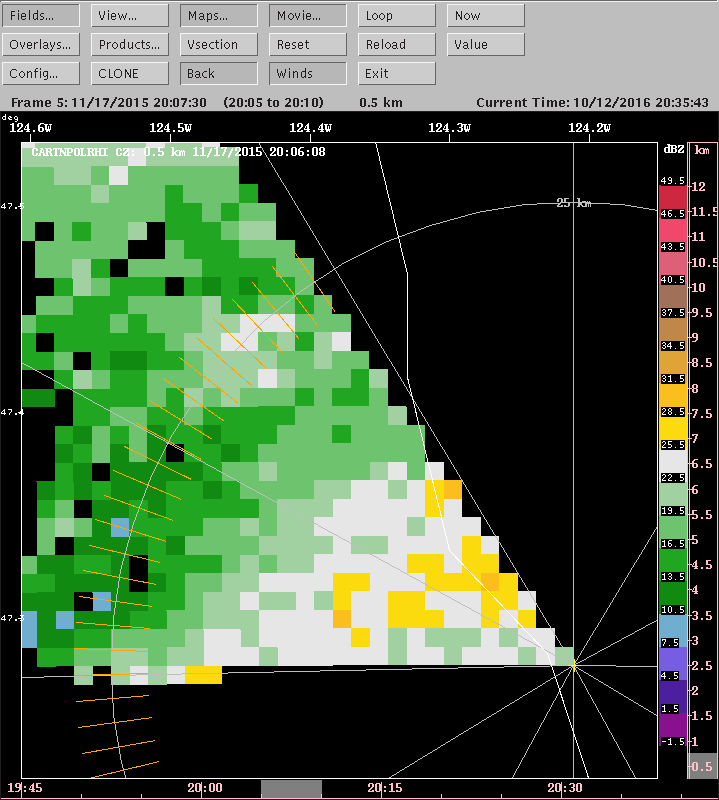
Task: Click the Vsection button
Action: point(219,45)
